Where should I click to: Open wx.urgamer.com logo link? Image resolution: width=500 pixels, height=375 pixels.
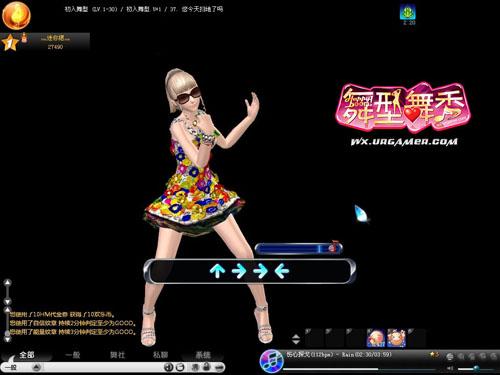404,142
